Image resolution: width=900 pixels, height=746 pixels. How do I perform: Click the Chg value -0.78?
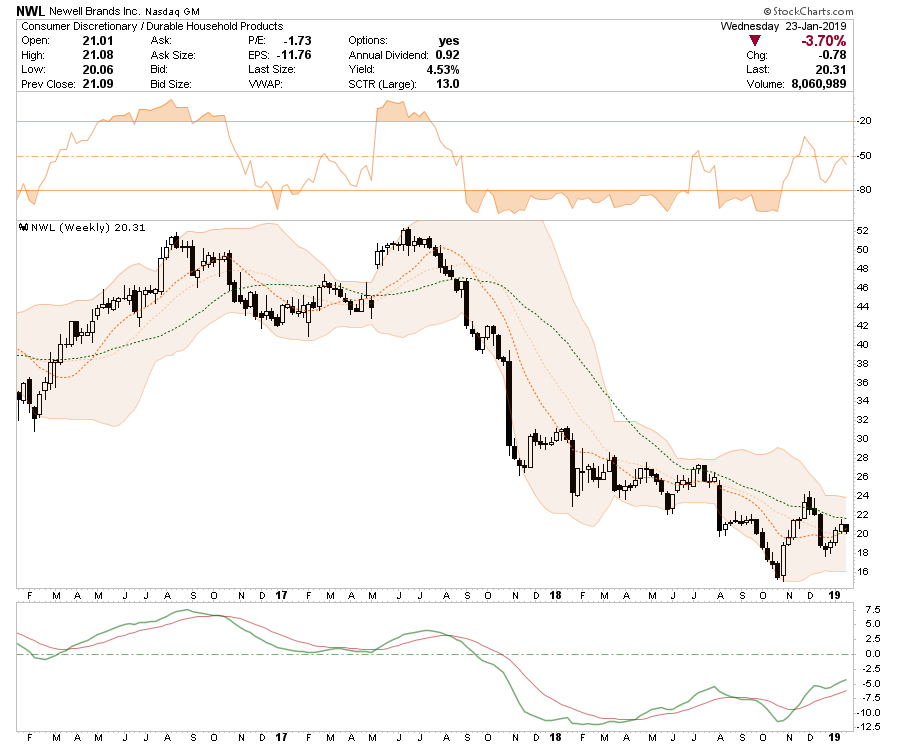(832, 55)
